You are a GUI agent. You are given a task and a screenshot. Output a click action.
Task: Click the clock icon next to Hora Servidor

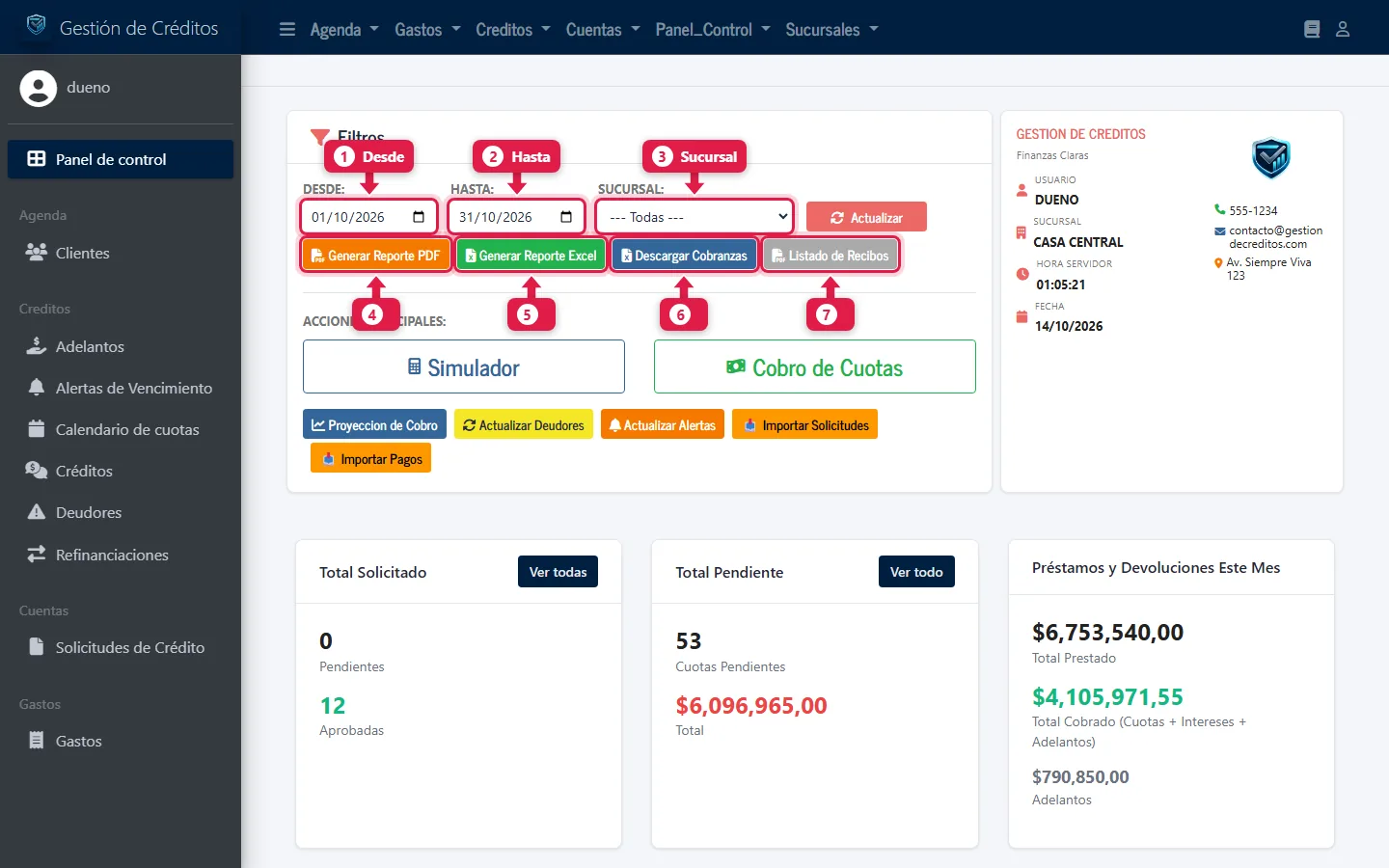(1022, 274)
